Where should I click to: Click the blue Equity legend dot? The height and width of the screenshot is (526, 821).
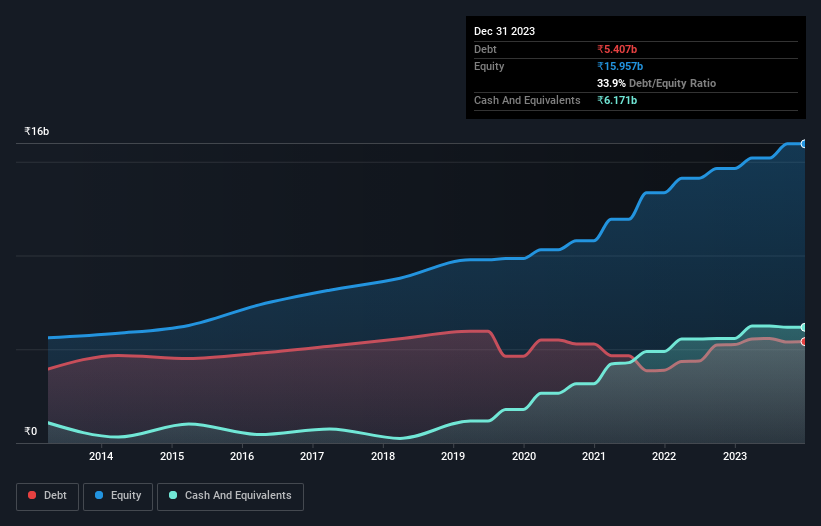99,495
